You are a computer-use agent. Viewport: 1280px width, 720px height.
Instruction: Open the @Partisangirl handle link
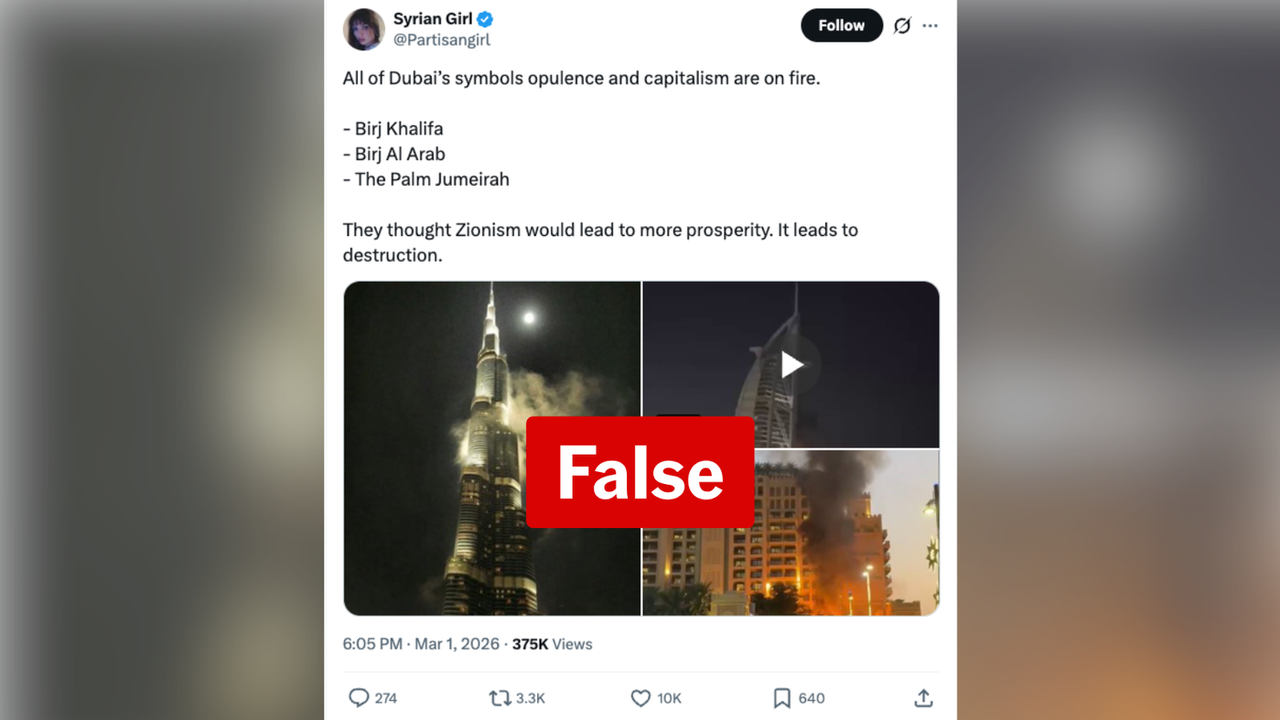[443, 40]
